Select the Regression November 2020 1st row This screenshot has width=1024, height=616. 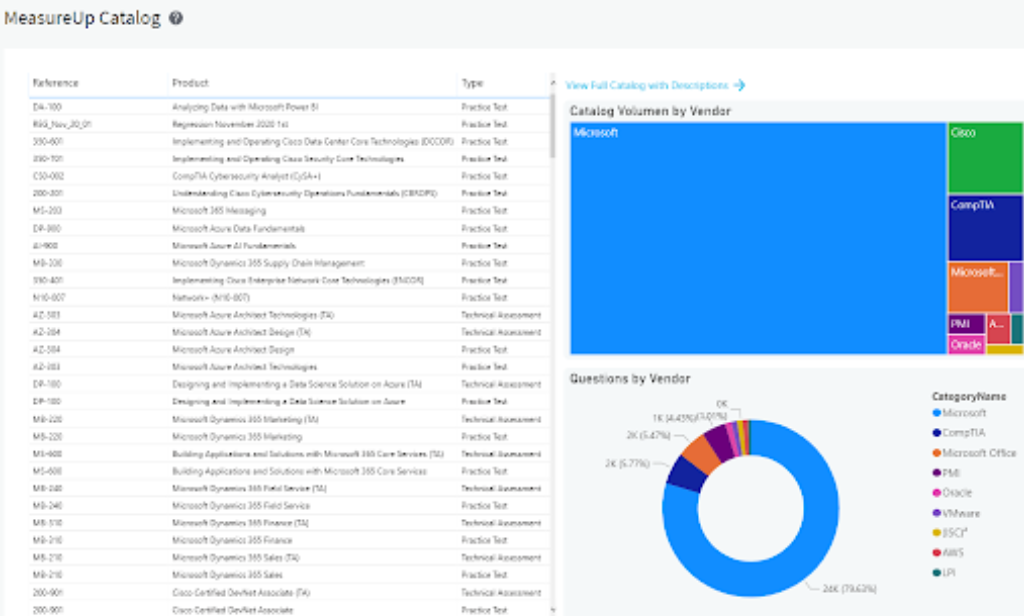(289, 124)
